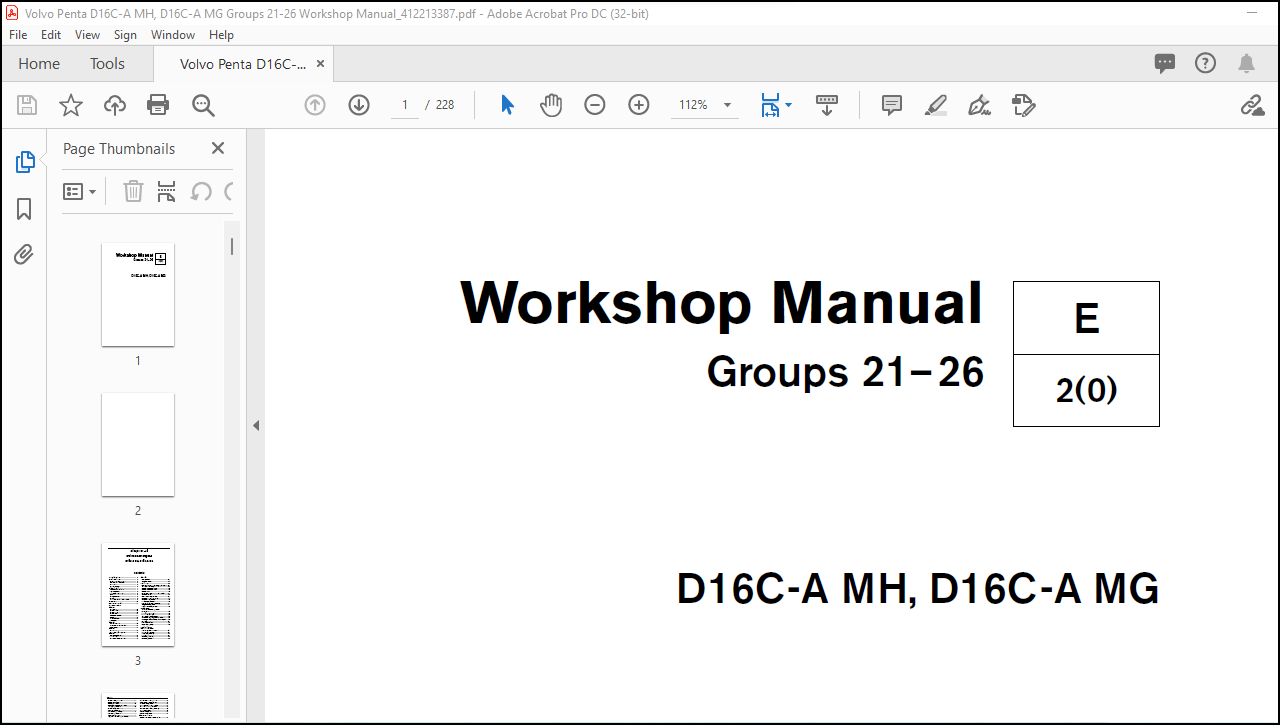
Task: Zoom in with the plus button
Action: [639, 105]
